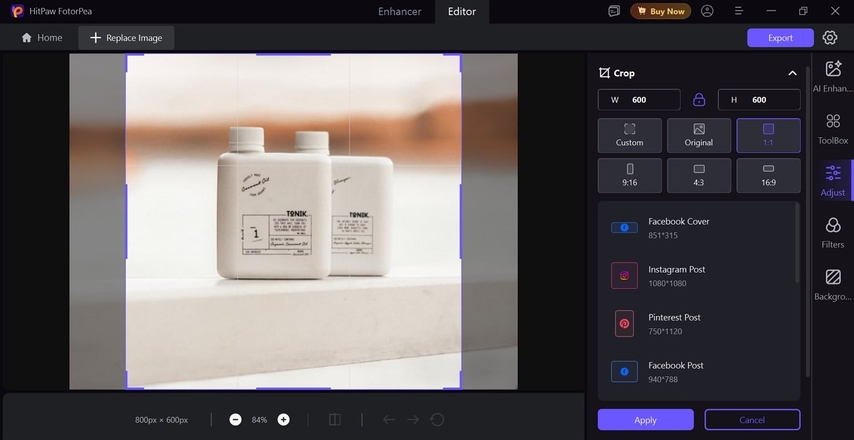Switch to the Enhancer tab
854x440 pixels.
(x=399, y=11)
